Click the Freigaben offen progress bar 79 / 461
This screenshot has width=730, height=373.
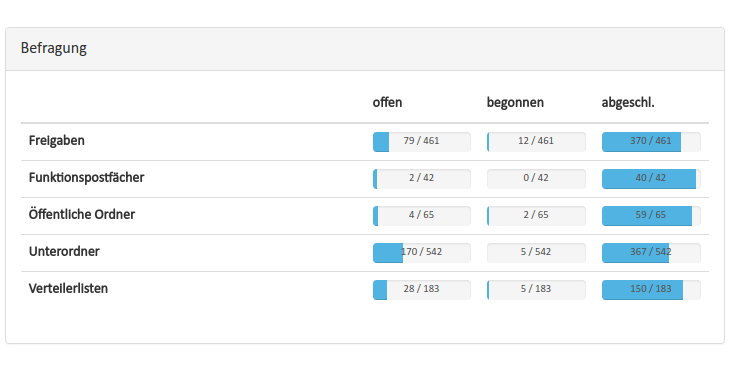point(422,142)
